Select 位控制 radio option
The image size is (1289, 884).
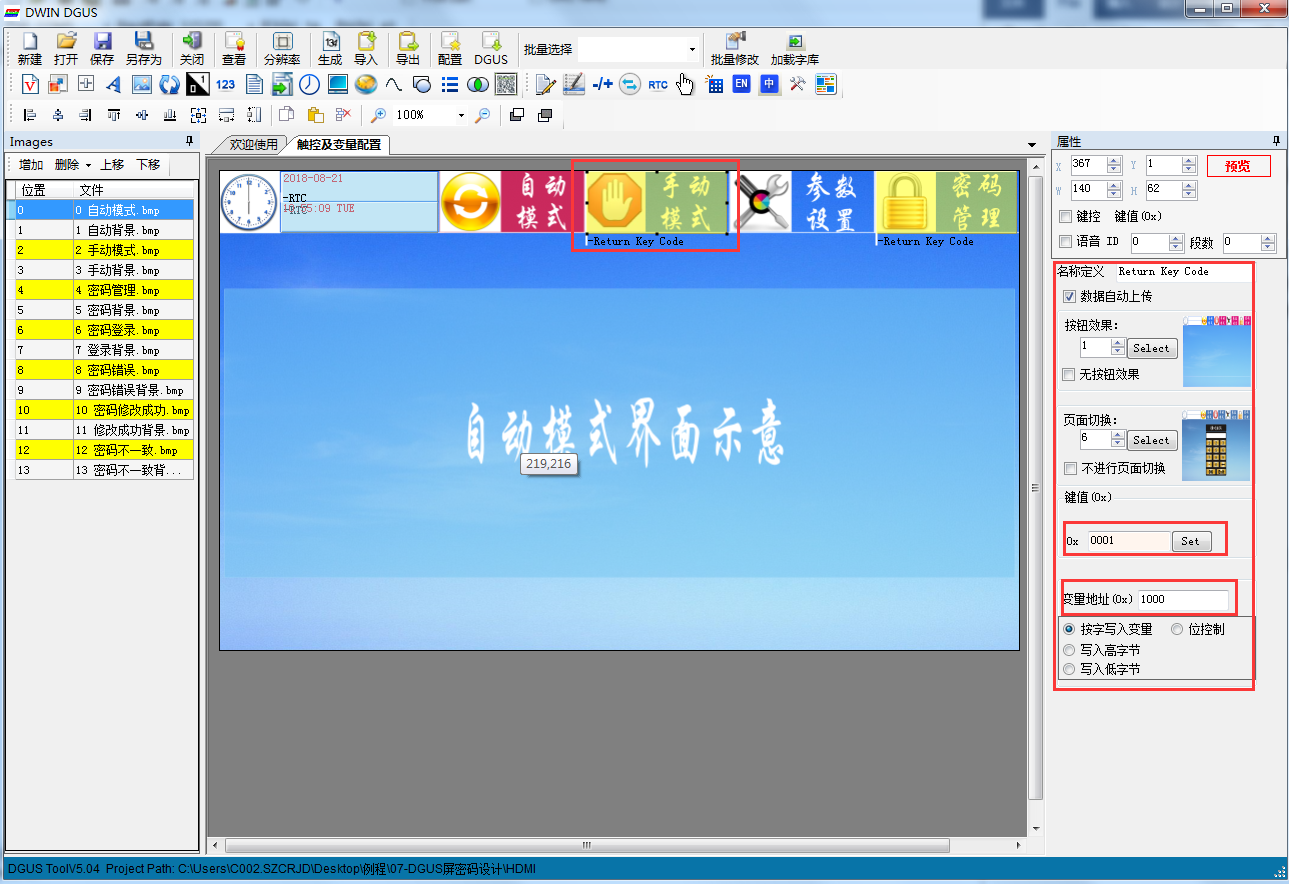point(1177,629)
